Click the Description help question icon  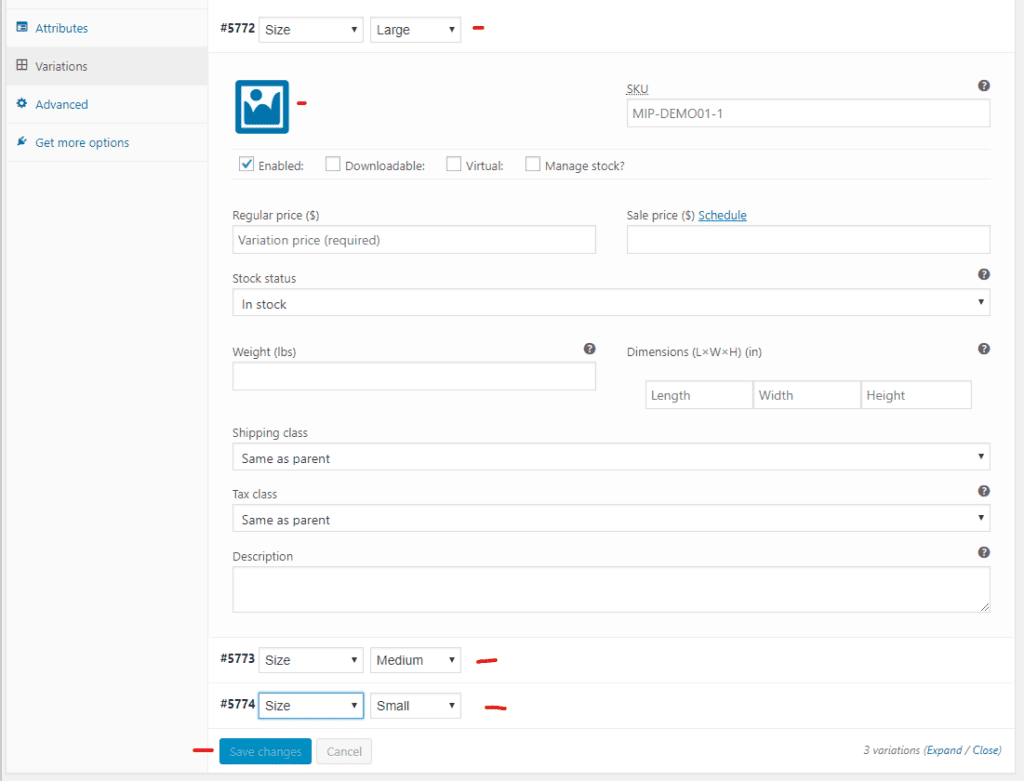coord(984,552)
